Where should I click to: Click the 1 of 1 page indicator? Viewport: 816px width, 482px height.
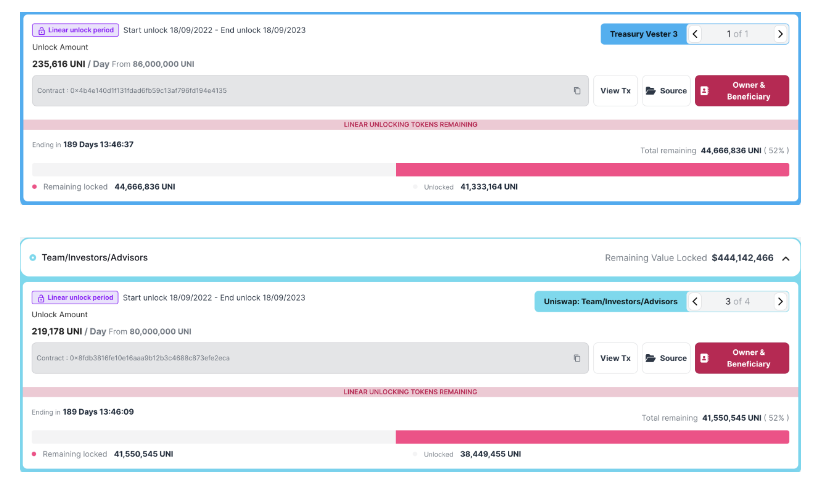pos(737,34)
